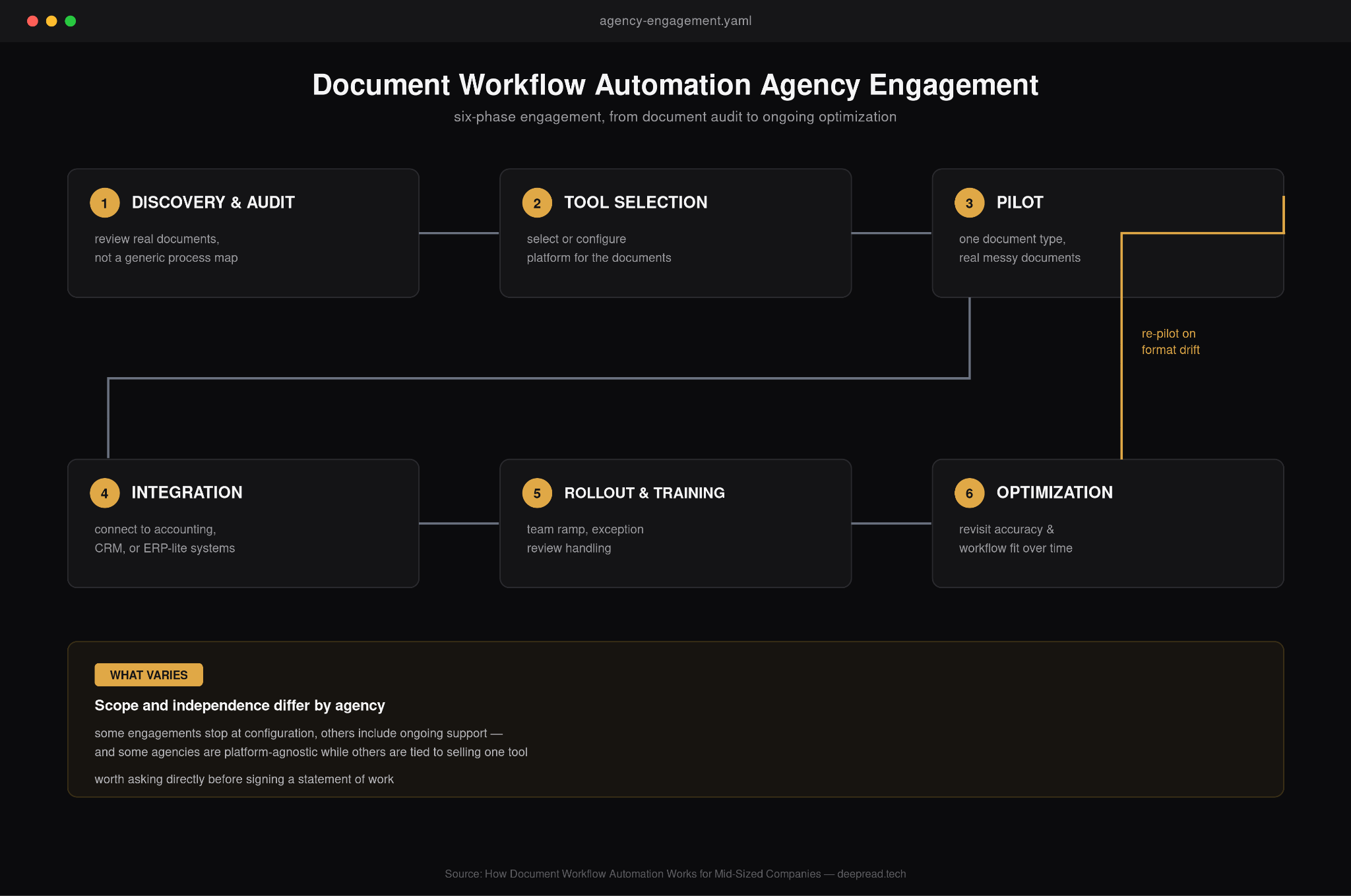
Task: Select the ROLLOUT & TRAINING heading
Action: click(644, 493)
